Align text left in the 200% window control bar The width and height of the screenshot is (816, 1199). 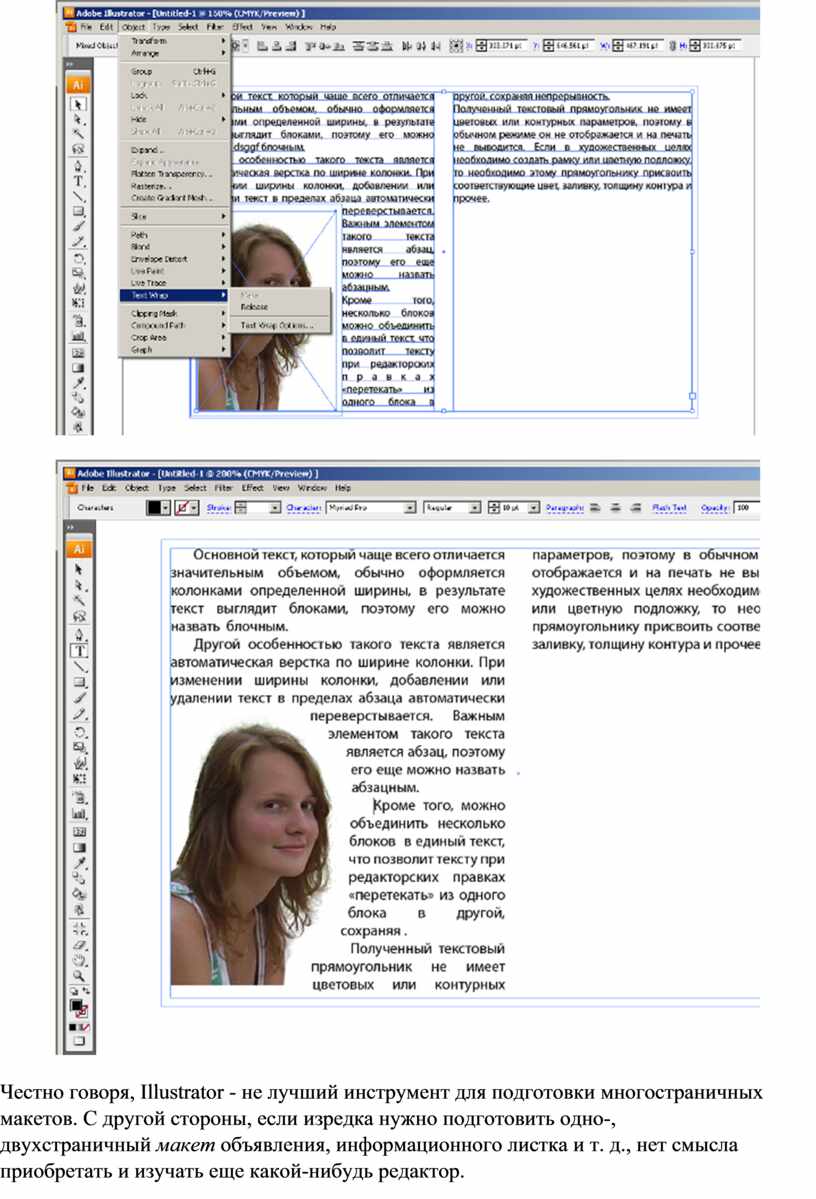595,508
